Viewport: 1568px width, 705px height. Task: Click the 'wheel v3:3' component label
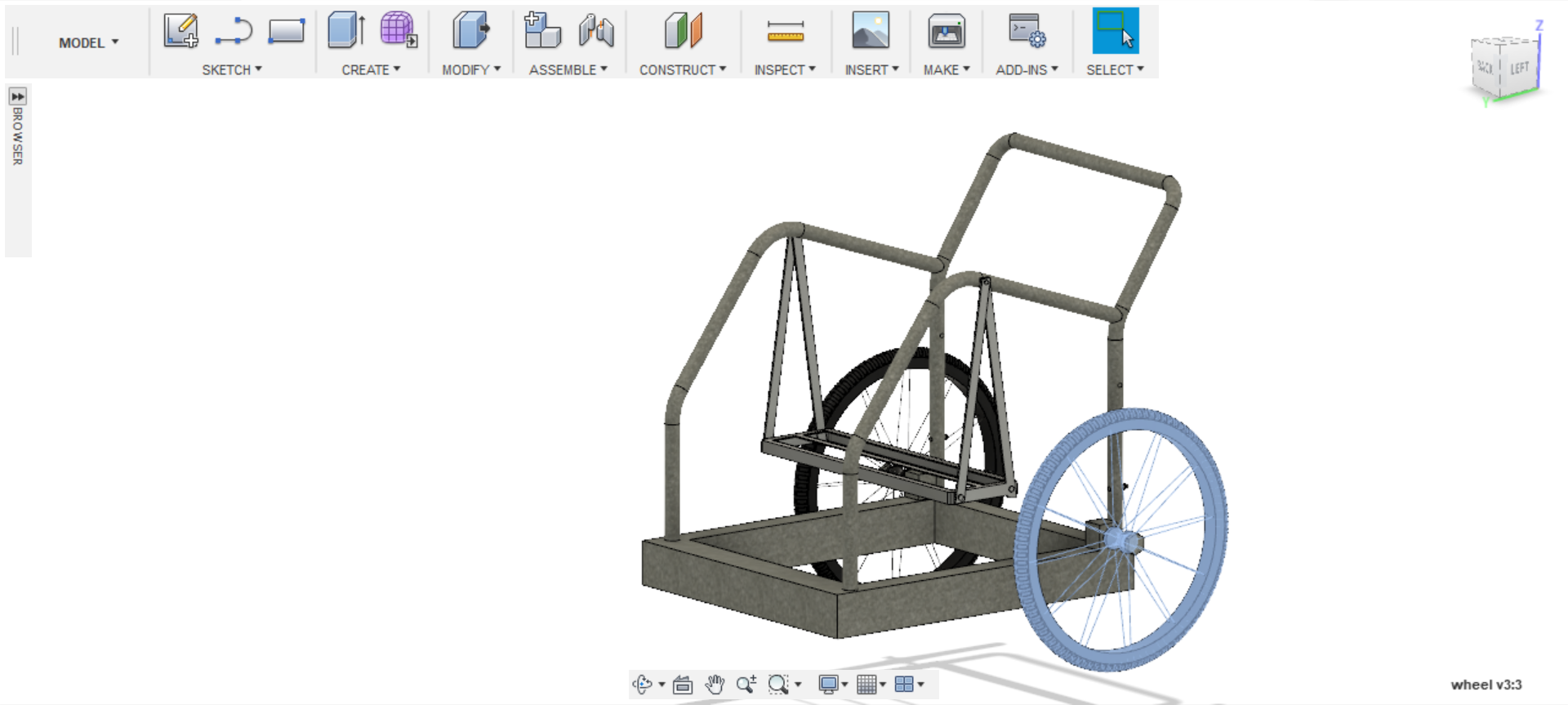pyautogui.click(x=1486, y=685)
